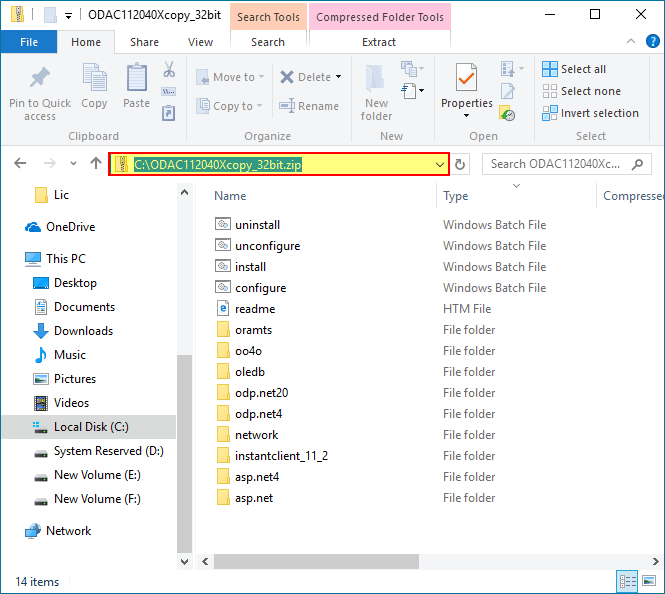Click the Select none button
665x594 pixels.
581,91
